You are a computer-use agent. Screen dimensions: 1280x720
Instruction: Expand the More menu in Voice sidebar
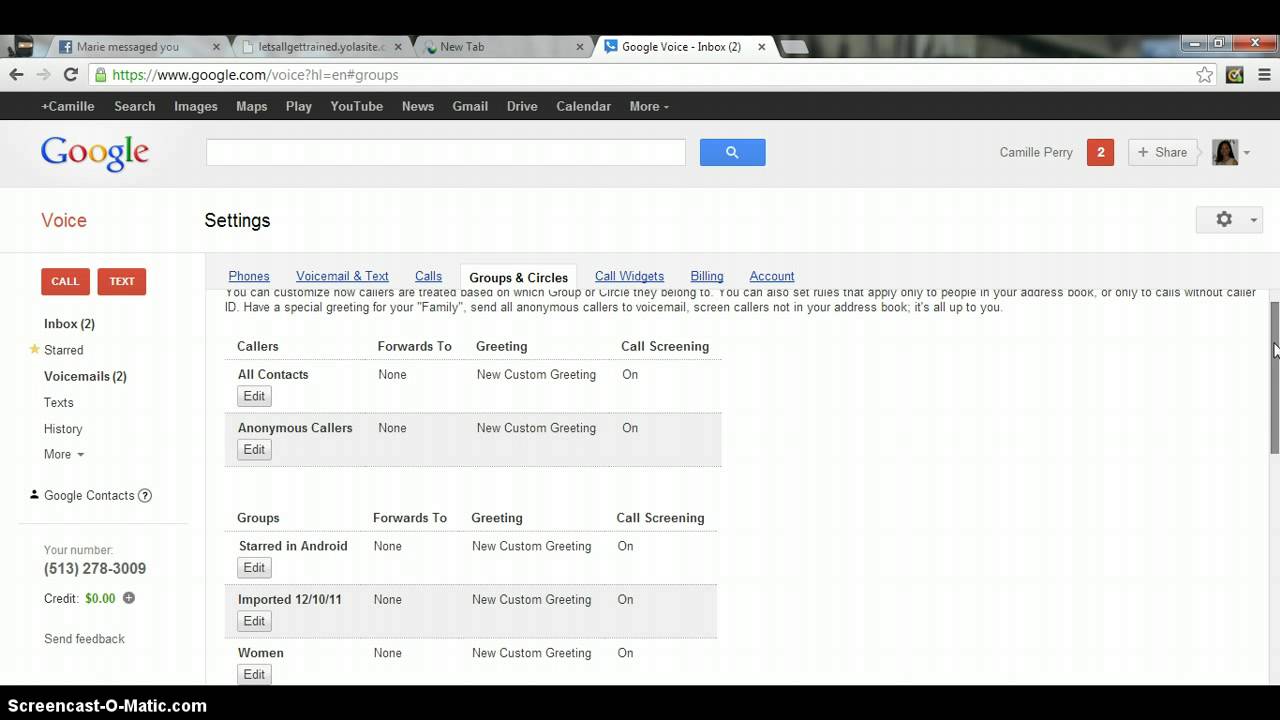tap(64, 454)
